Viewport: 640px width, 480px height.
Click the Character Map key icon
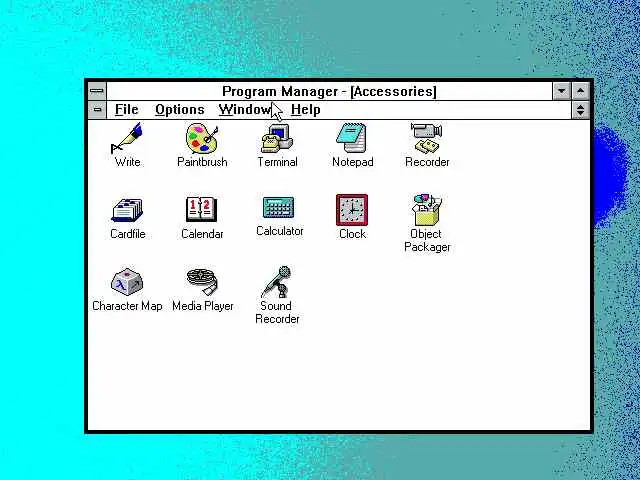127,282
